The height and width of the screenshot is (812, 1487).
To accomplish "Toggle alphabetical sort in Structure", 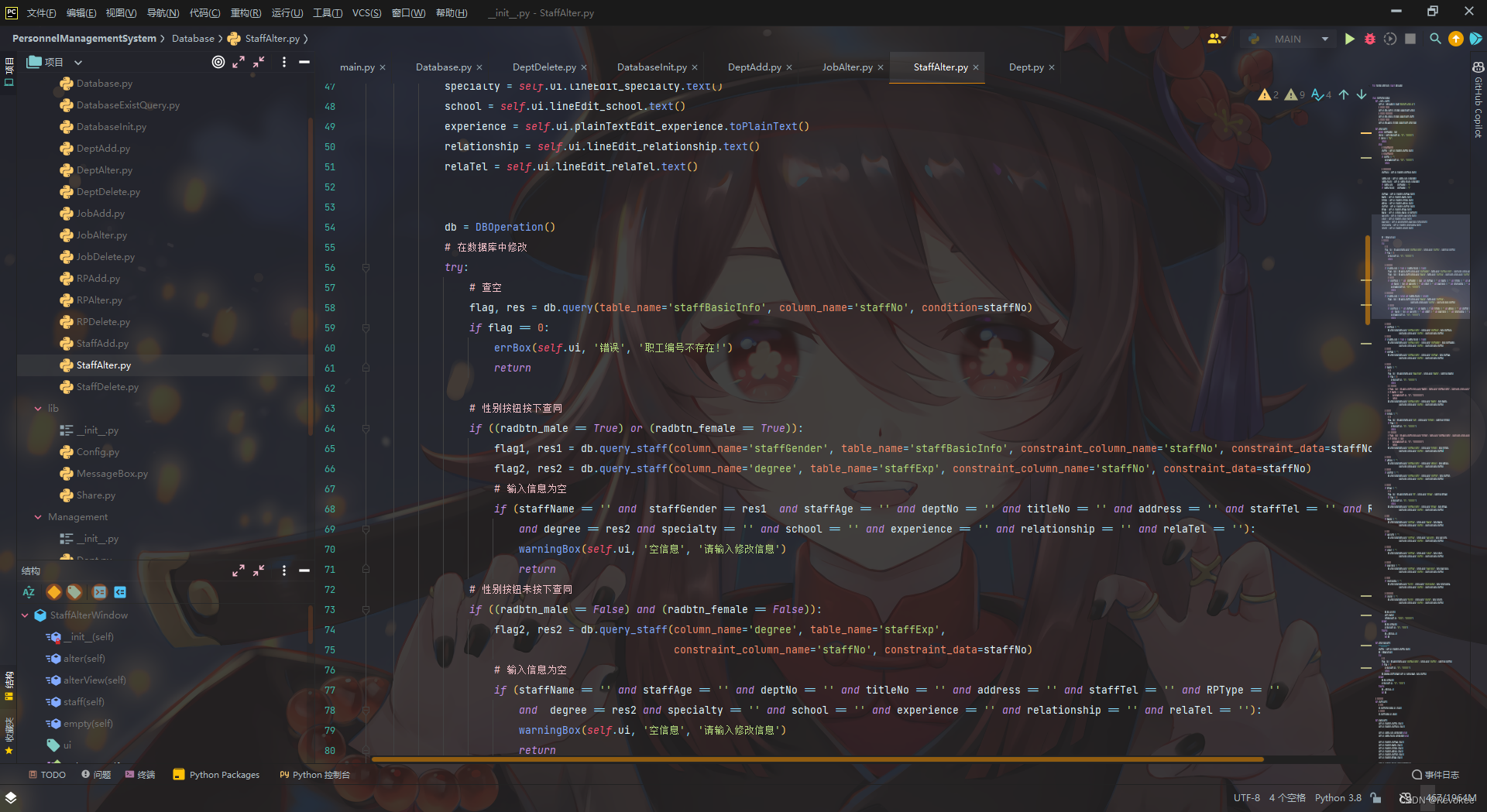I will coord(29,592).
